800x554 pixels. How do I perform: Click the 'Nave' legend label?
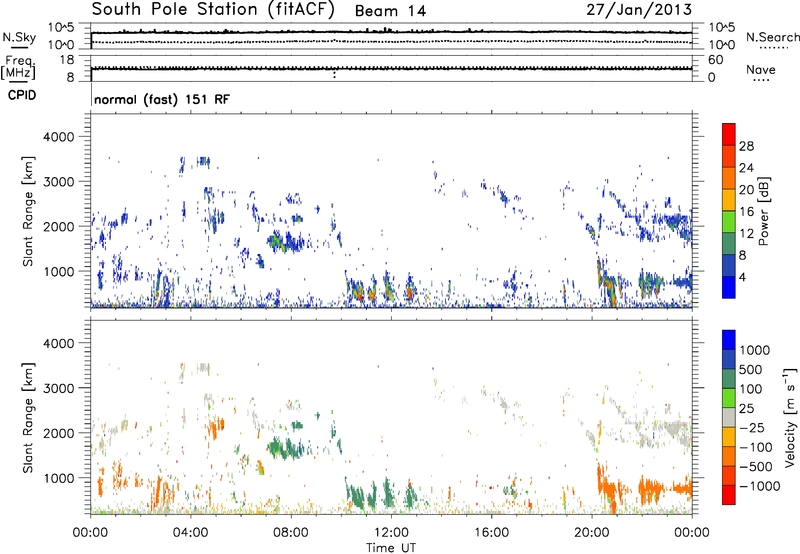[761, 70]
